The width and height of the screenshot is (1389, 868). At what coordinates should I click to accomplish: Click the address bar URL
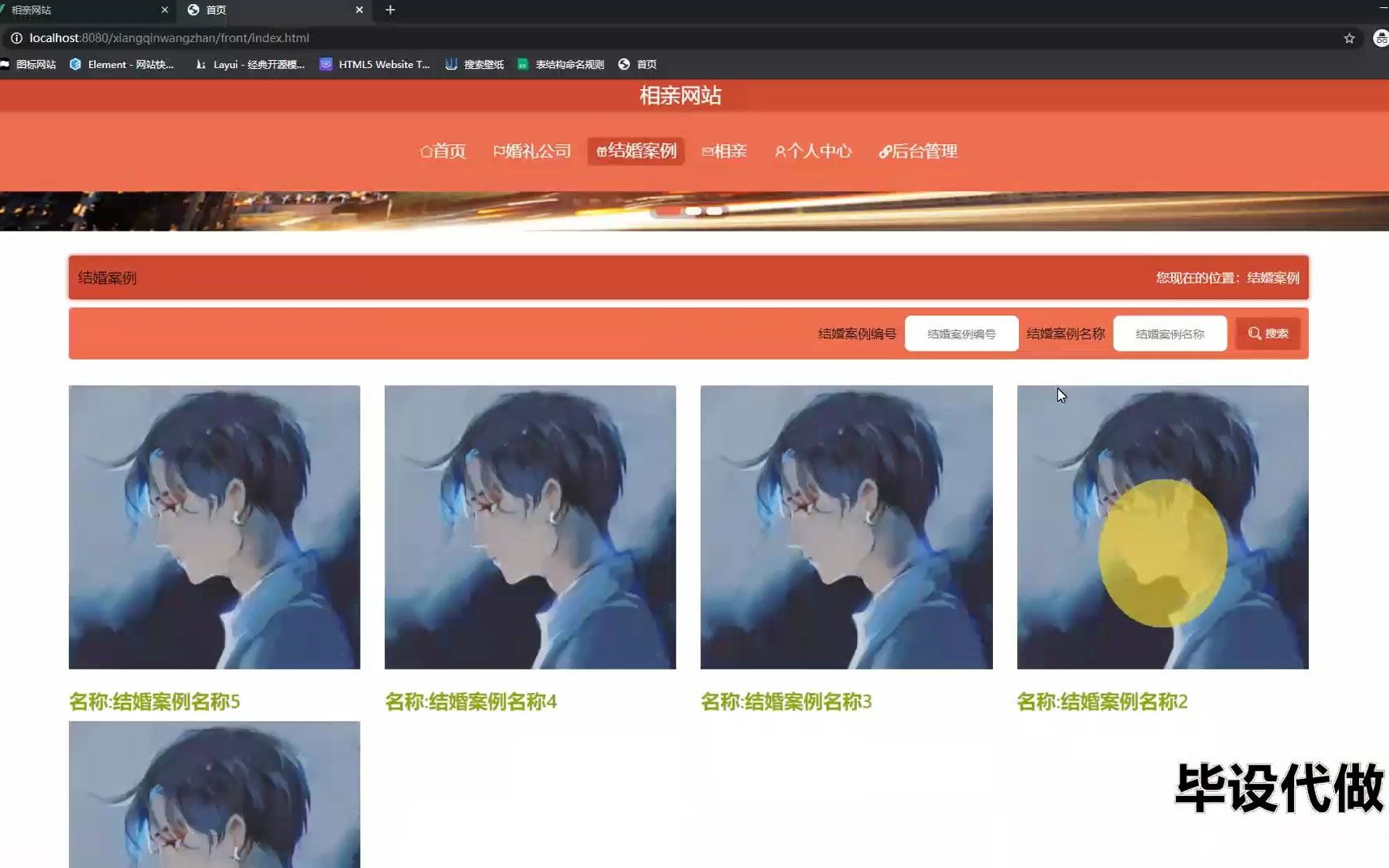pos(169,38)
